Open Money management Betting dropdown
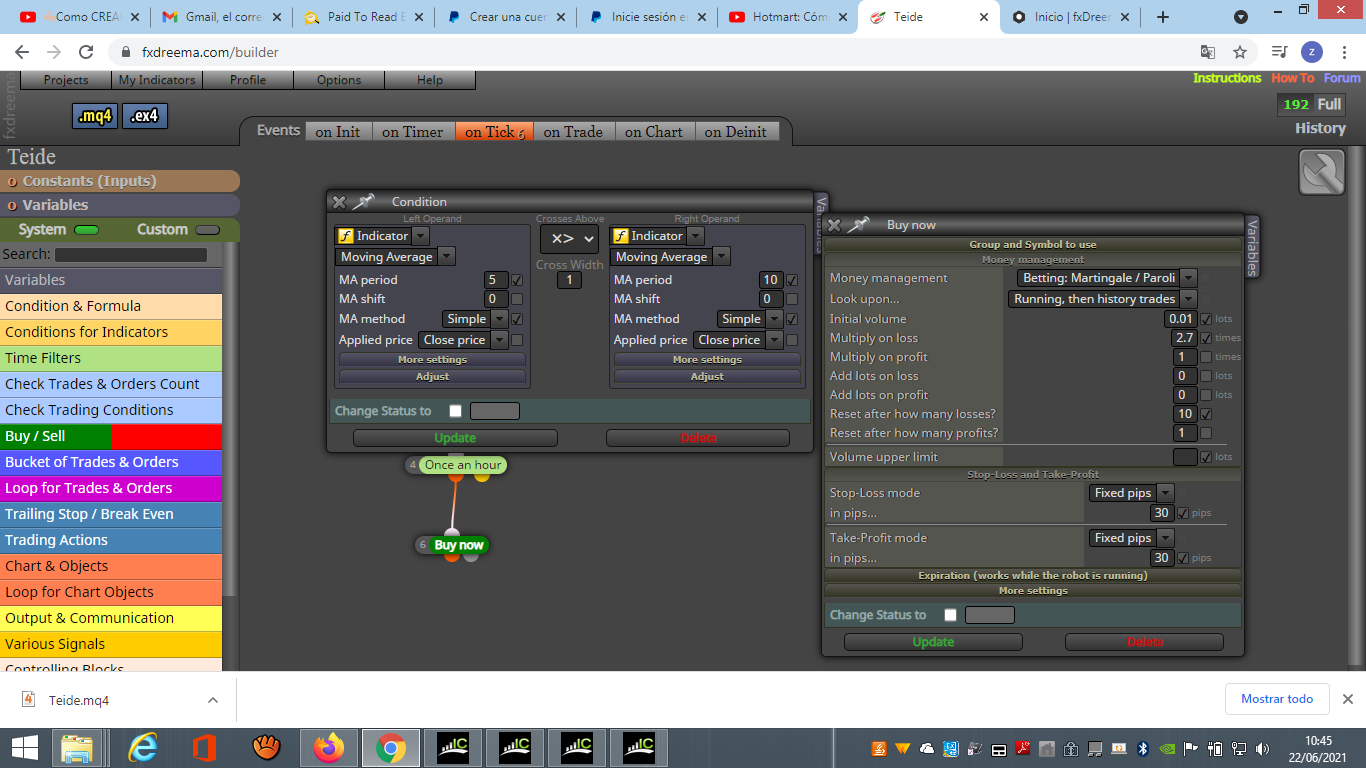 [1188, 278]
